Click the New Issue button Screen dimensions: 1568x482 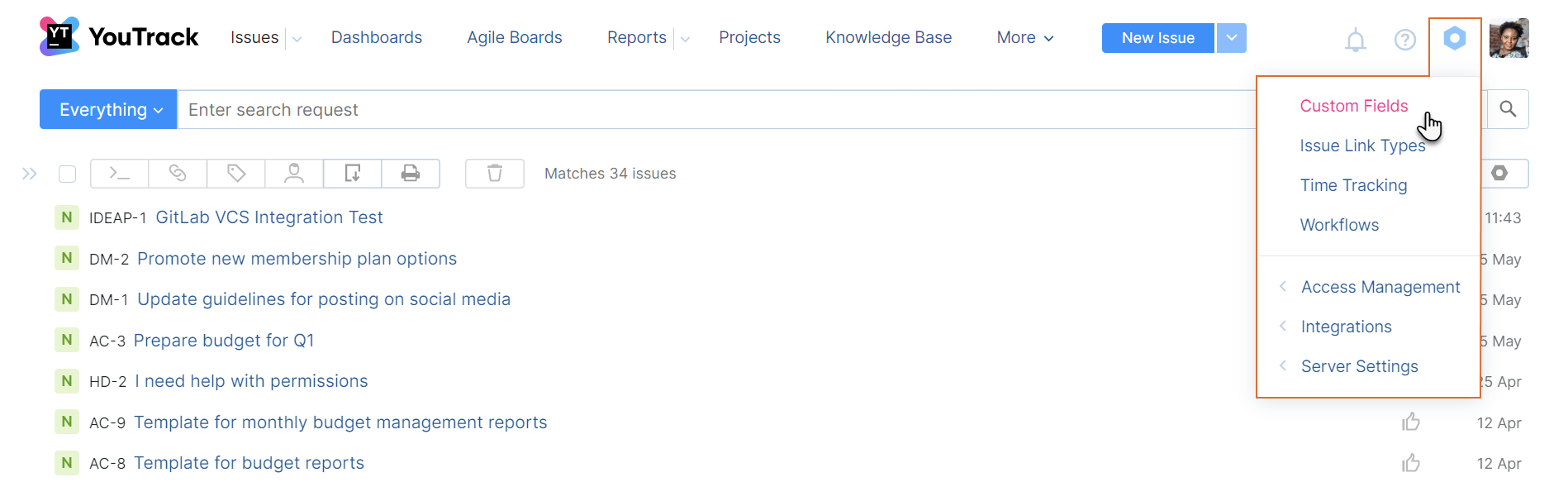tap(1157, 37)
